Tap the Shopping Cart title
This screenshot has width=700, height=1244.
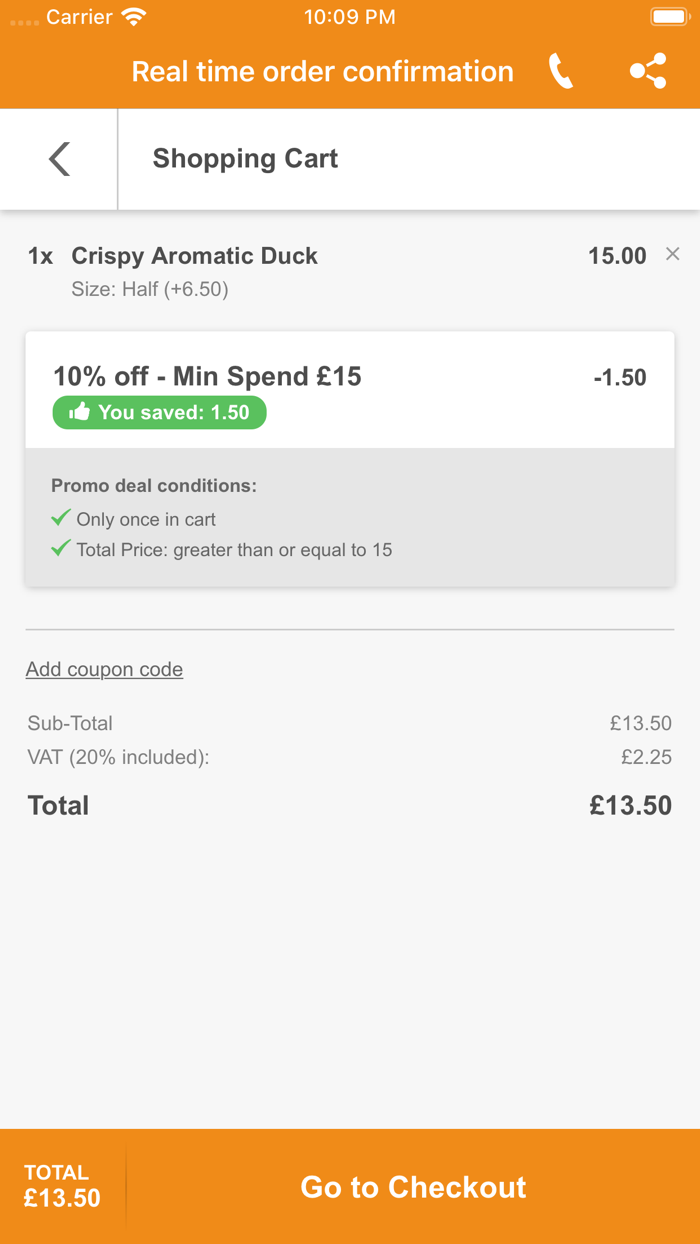(245, 159)
